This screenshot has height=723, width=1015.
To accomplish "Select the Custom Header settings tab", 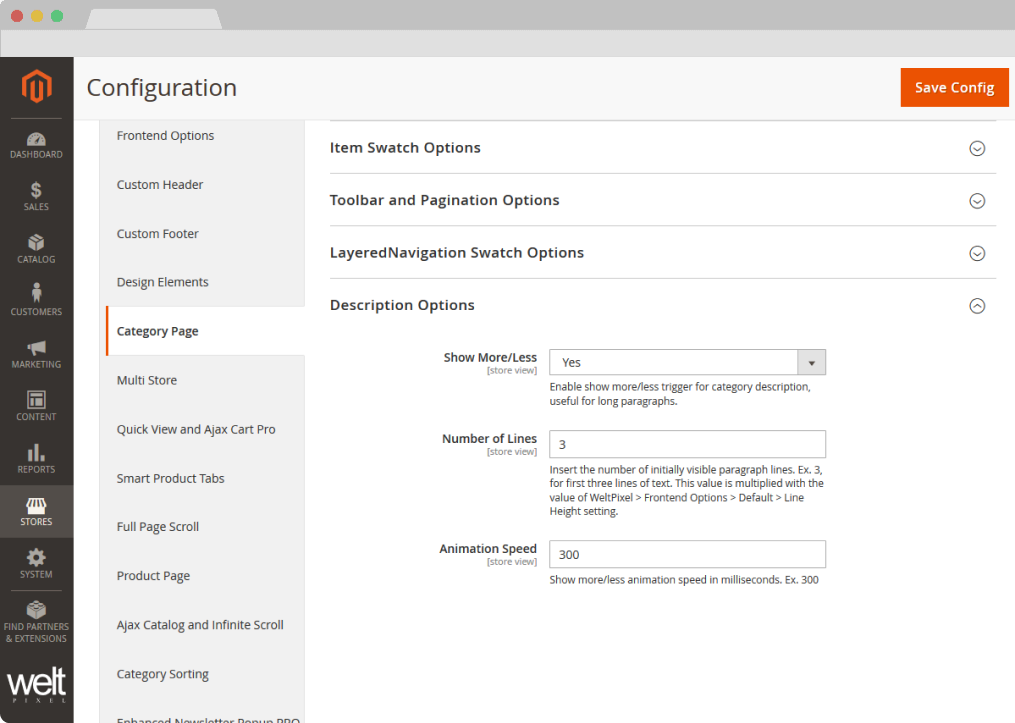I will point(160,185).
